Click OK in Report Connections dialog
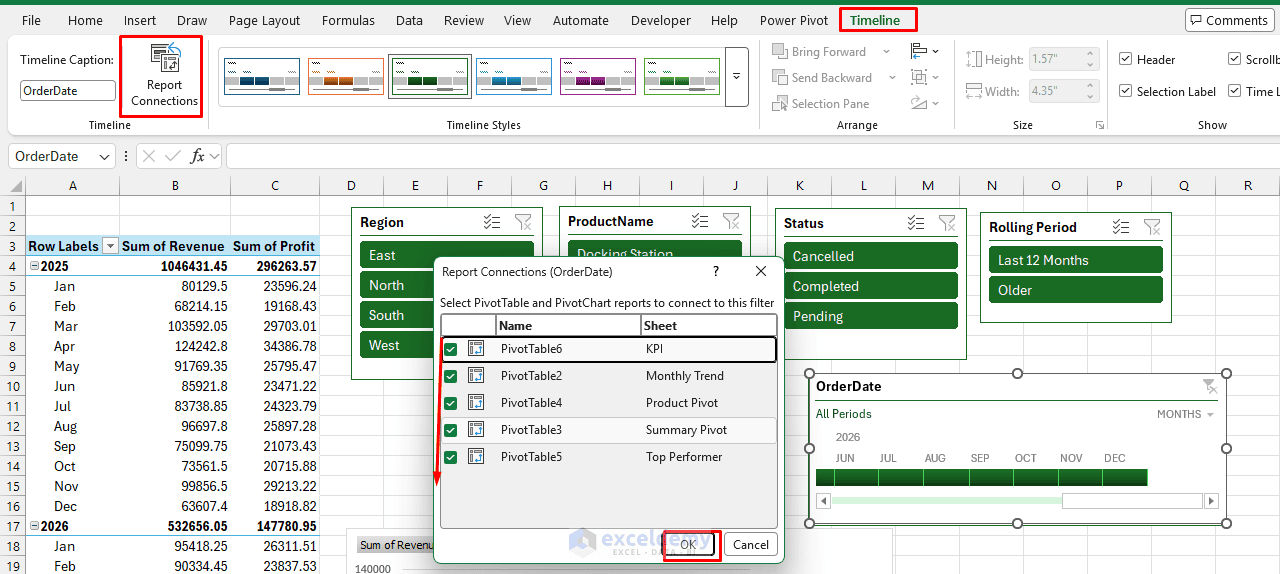The image size is (1280, 574). click(x=689, y=544)
